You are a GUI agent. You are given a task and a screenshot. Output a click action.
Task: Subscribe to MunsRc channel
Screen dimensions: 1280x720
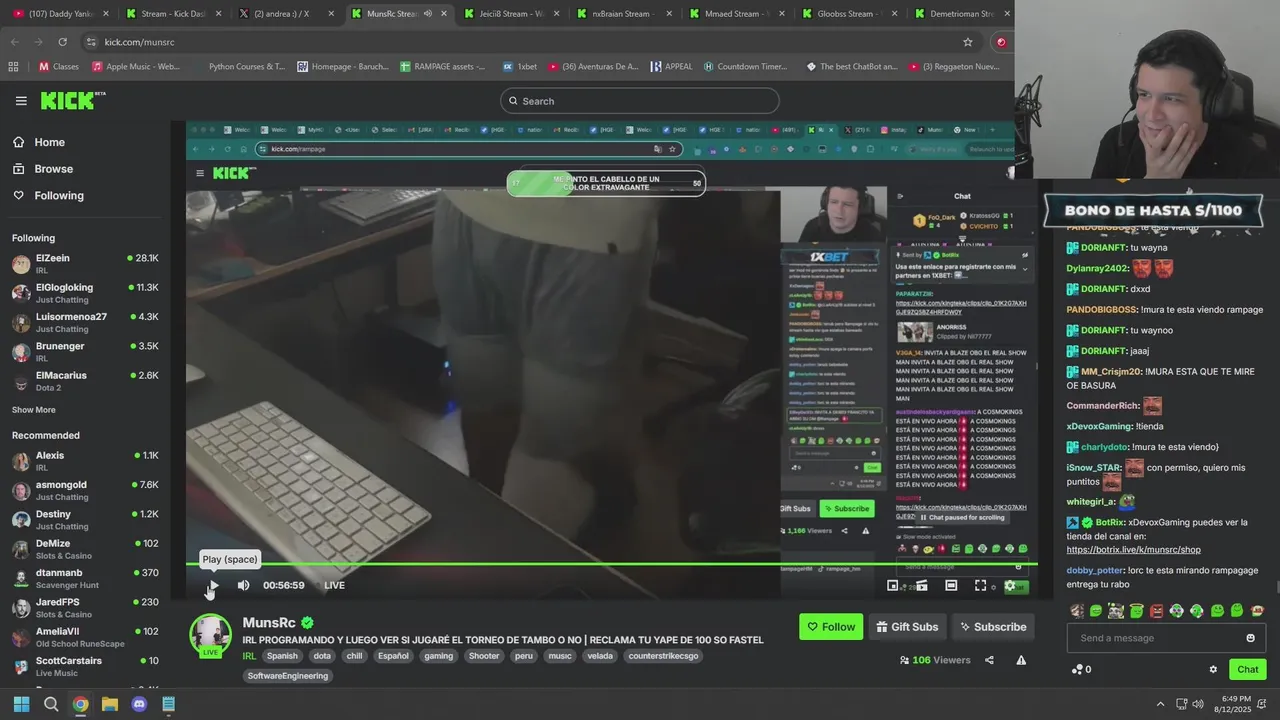(993, 627)
